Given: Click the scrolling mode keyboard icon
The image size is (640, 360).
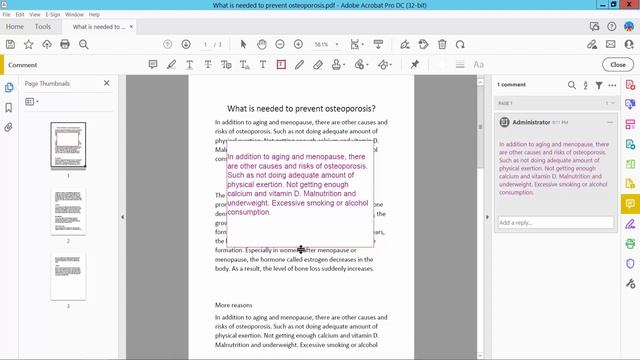Looking at the screenshot, I should point(378,44).
